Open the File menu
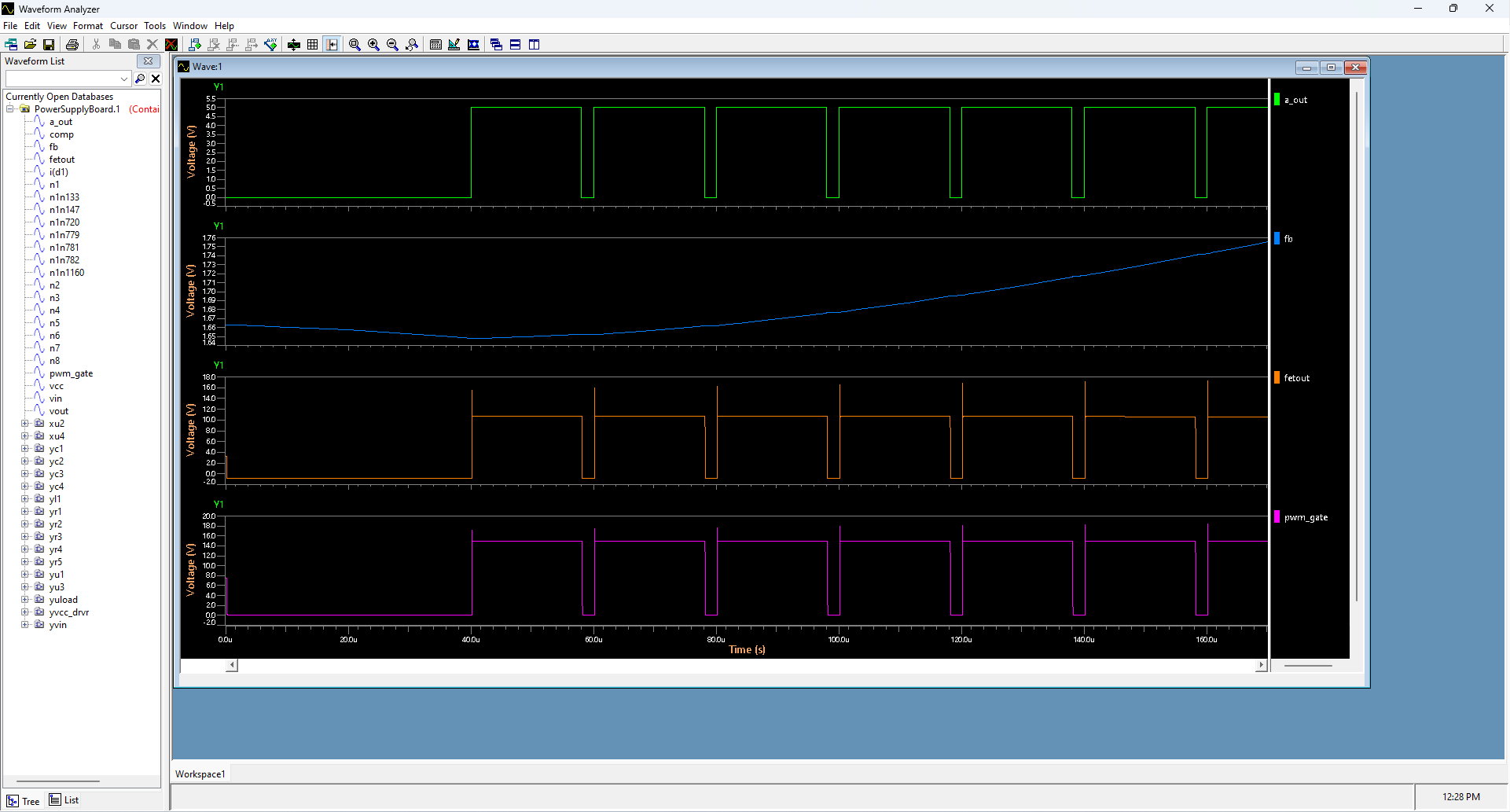This screenshot has height=812, width=1510. [x=10, y=26]
